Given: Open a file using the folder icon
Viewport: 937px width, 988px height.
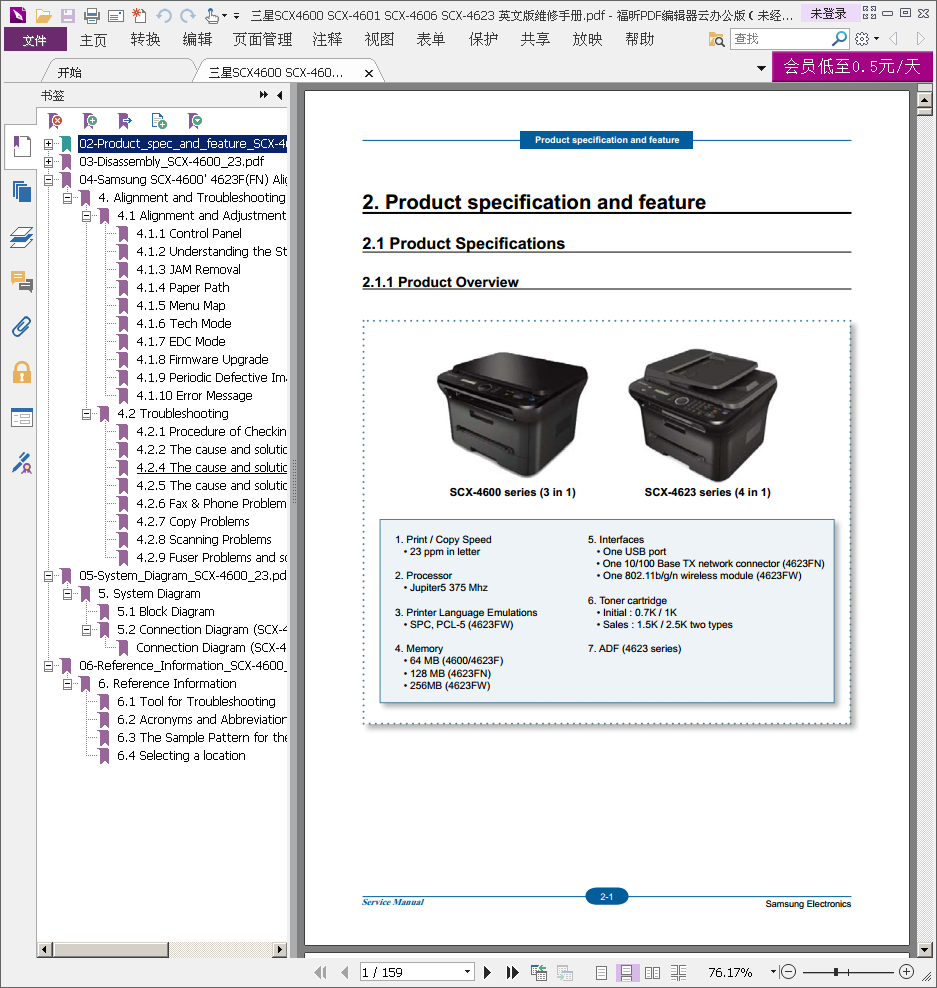Looking at the screenshot, I should click(43, 15).
